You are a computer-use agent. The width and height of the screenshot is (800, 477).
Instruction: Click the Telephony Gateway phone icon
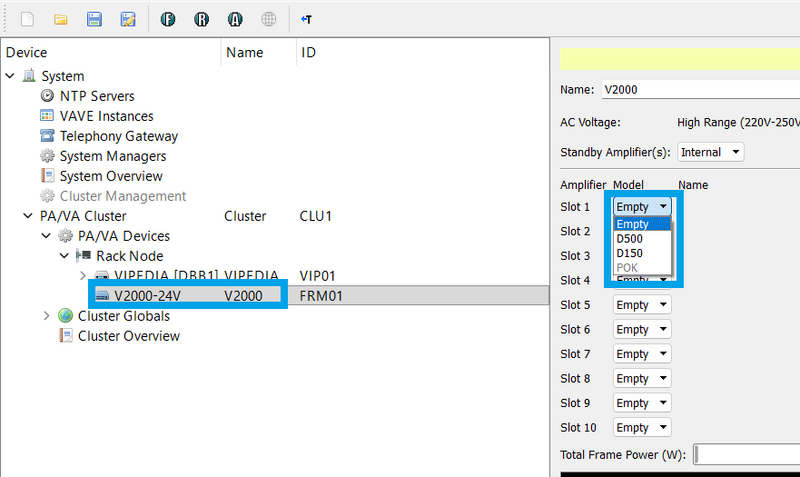tap(47, 136)
